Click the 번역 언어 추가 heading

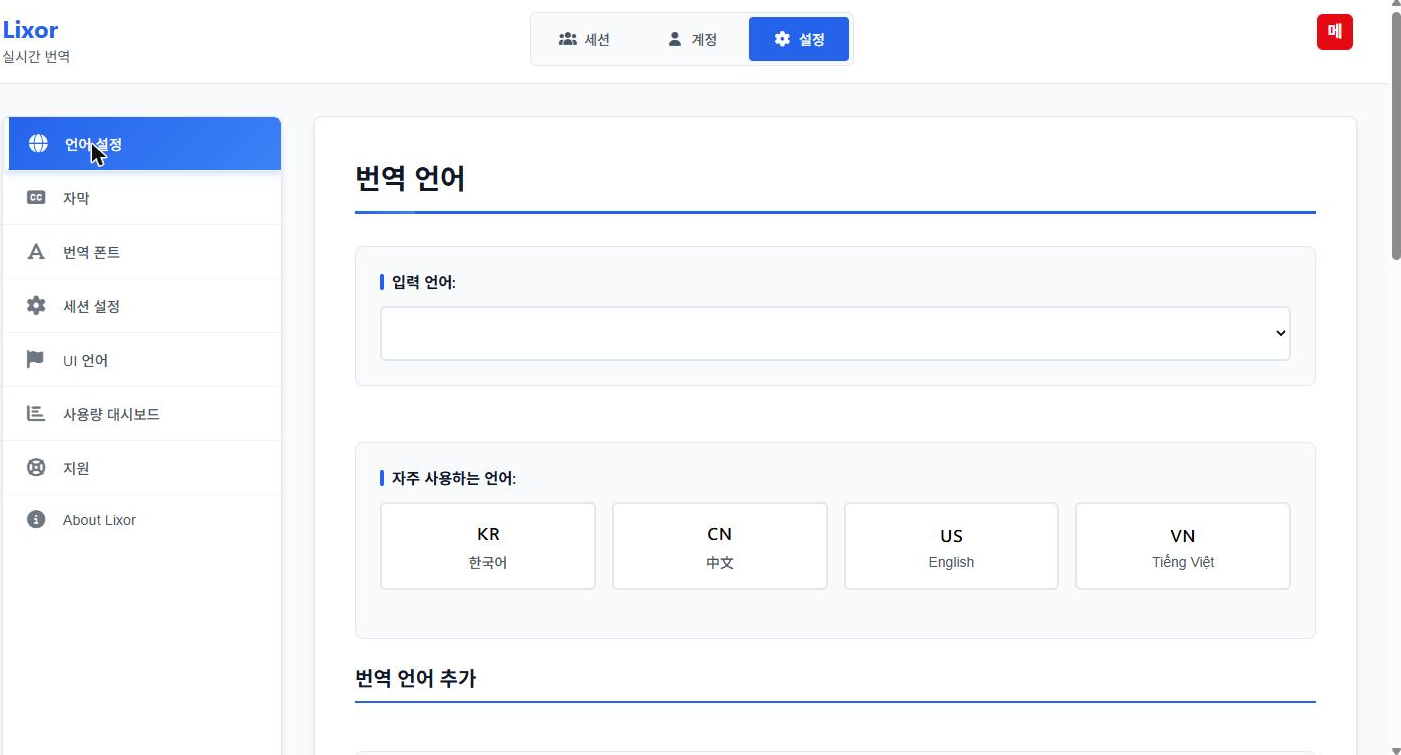tap(416, 678)
